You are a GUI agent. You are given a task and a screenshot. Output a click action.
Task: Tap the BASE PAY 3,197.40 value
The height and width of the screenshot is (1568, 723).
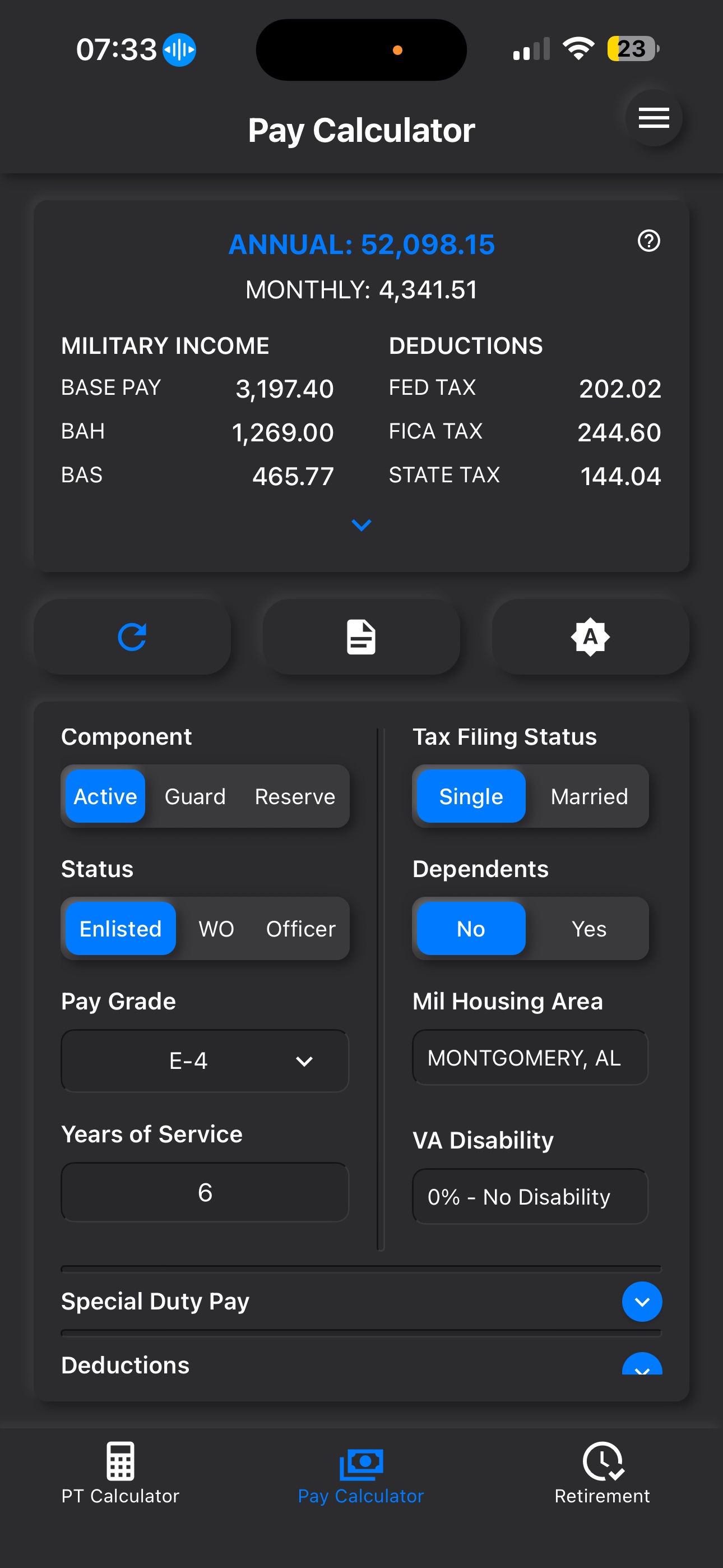tap(285, 389)
